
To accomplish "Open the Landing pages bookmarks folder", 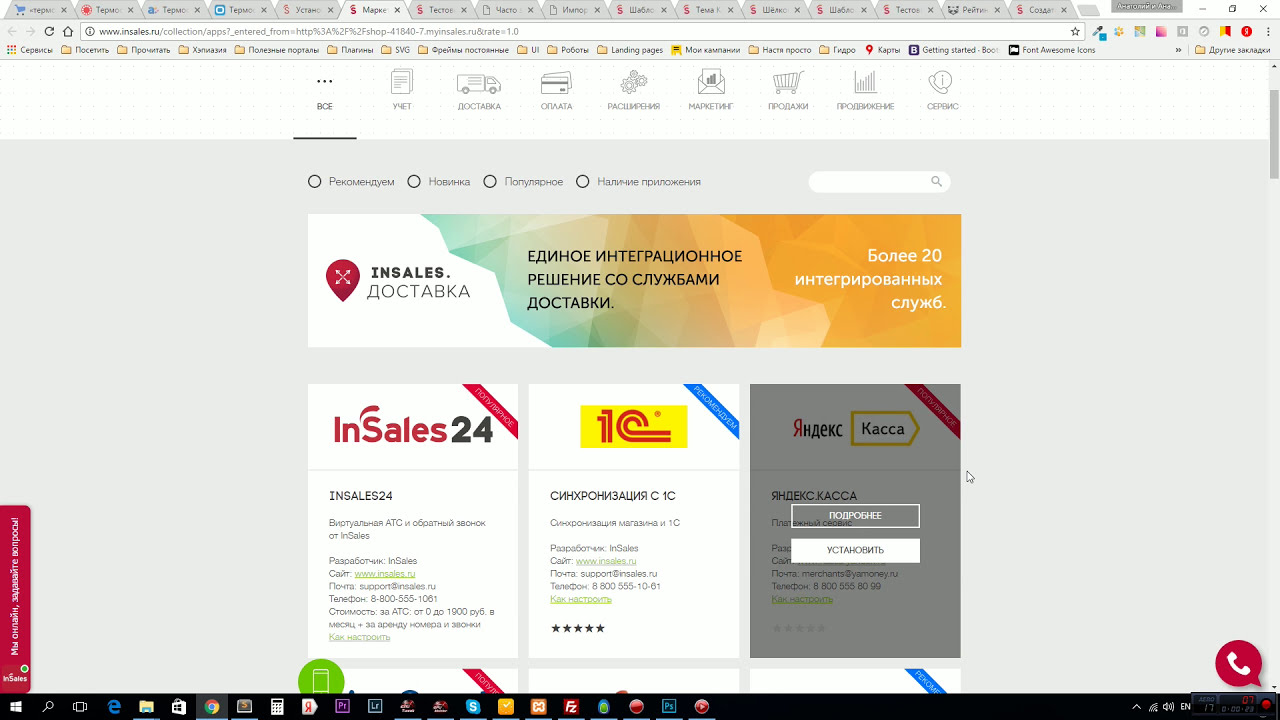I will pyautogui.click(x=630, y=50).
